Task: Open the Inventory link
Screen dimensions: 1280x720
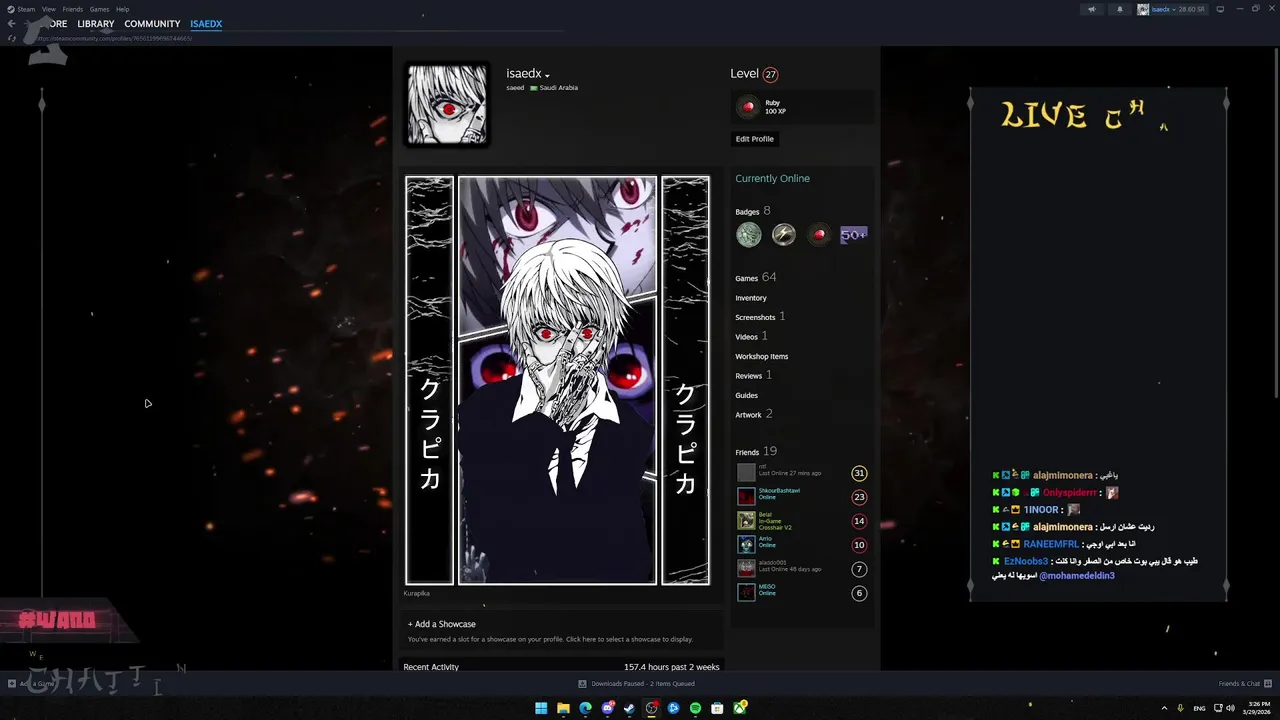Action: (751, 298)
